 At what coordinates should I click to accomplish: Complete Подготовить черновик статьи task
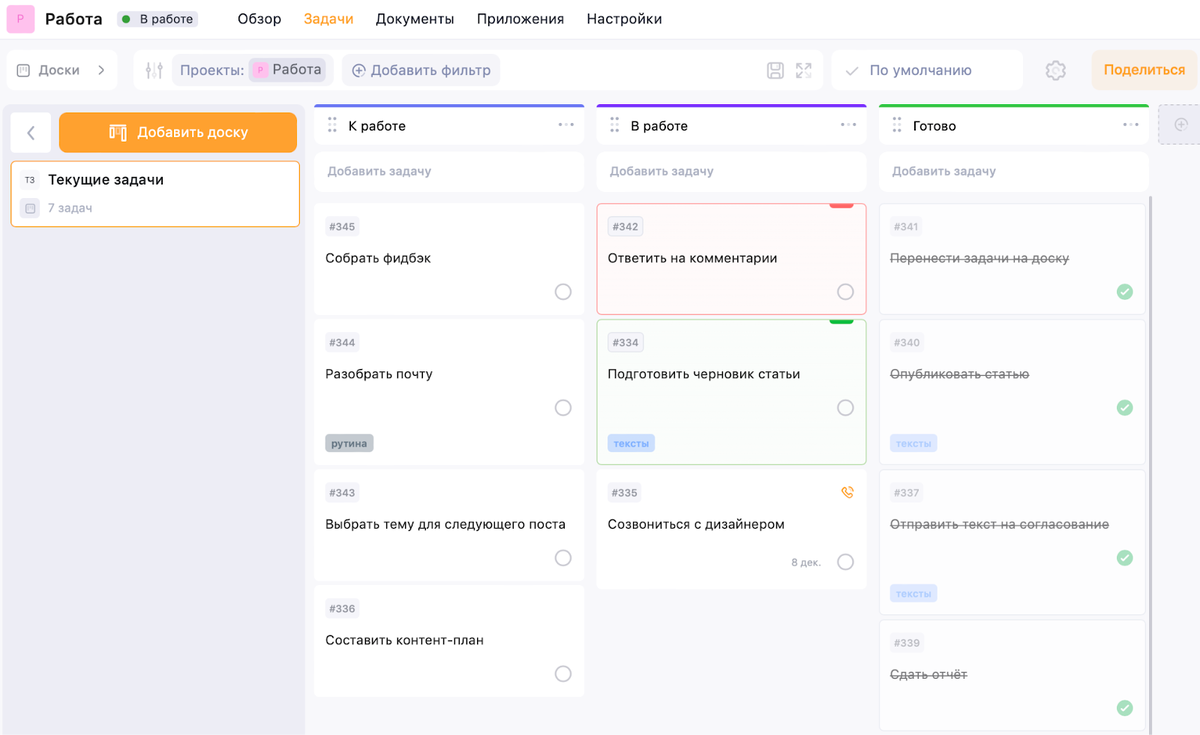click(846, 408)
